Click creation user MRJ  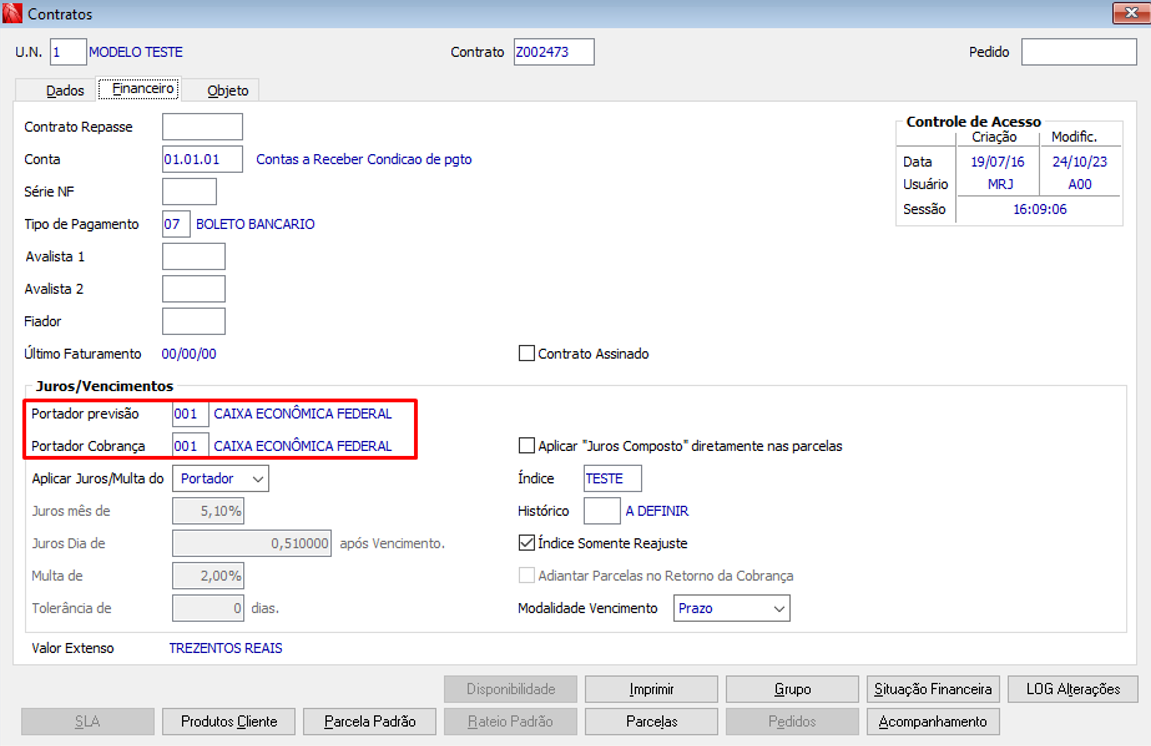pos(1000,184)
